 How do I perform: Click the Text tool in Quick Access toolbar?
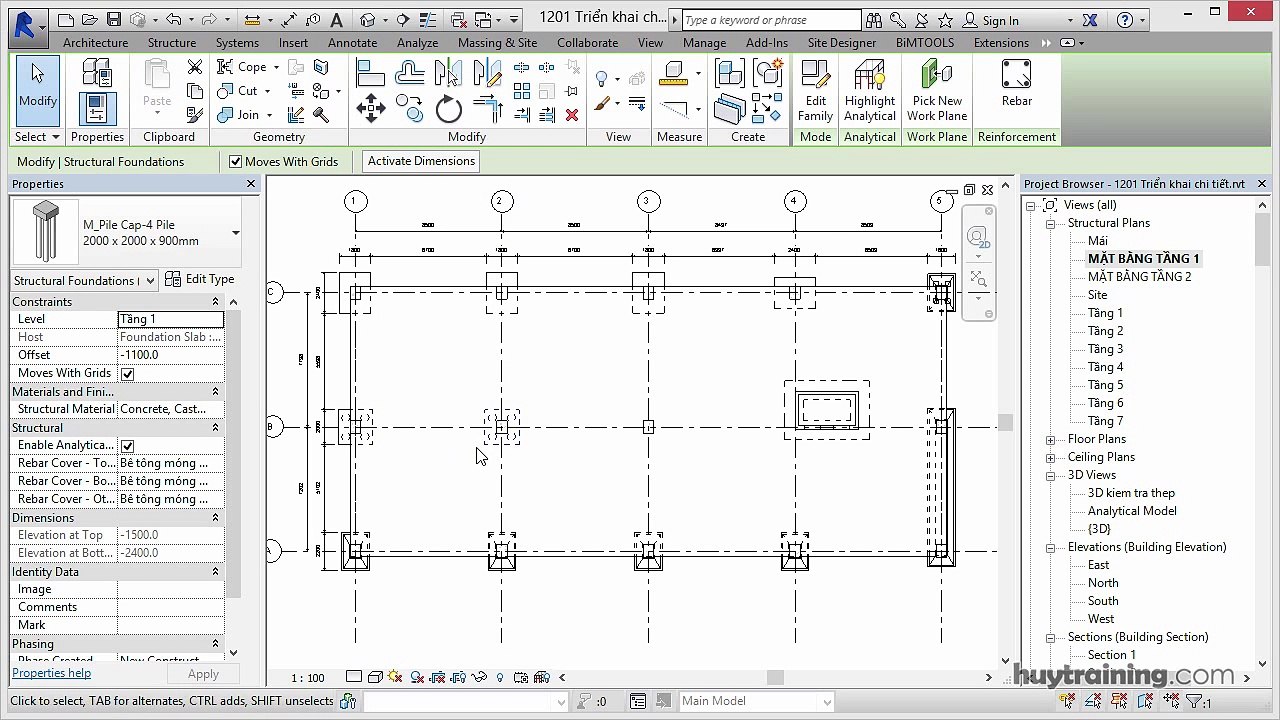336,20
